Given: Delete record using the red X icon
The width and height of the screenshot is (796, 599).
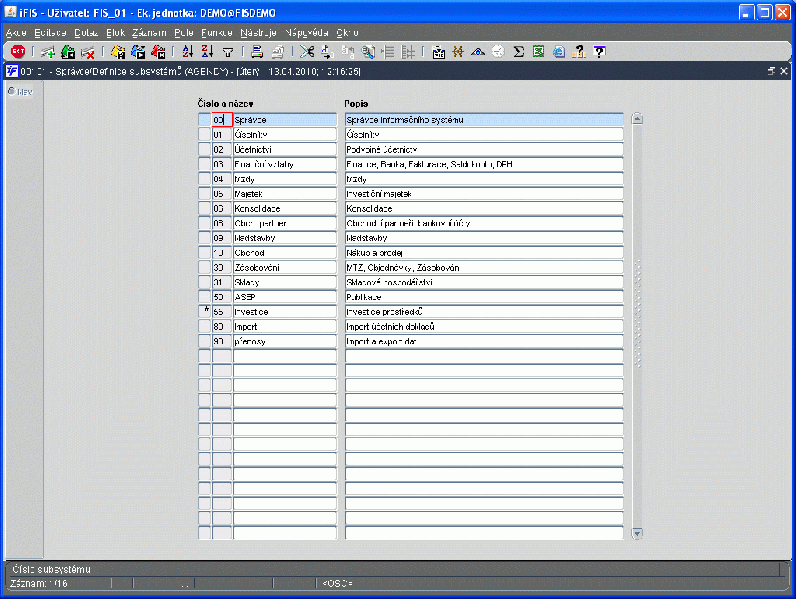Looking at the screenshot, I should tap(88, 51).
